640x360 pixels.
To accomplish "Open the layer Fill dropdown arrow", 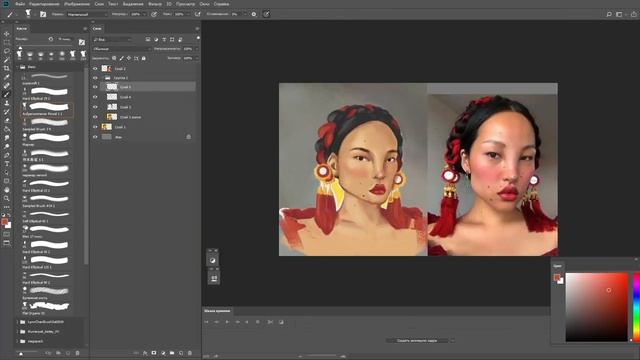I will coord(197,58).
